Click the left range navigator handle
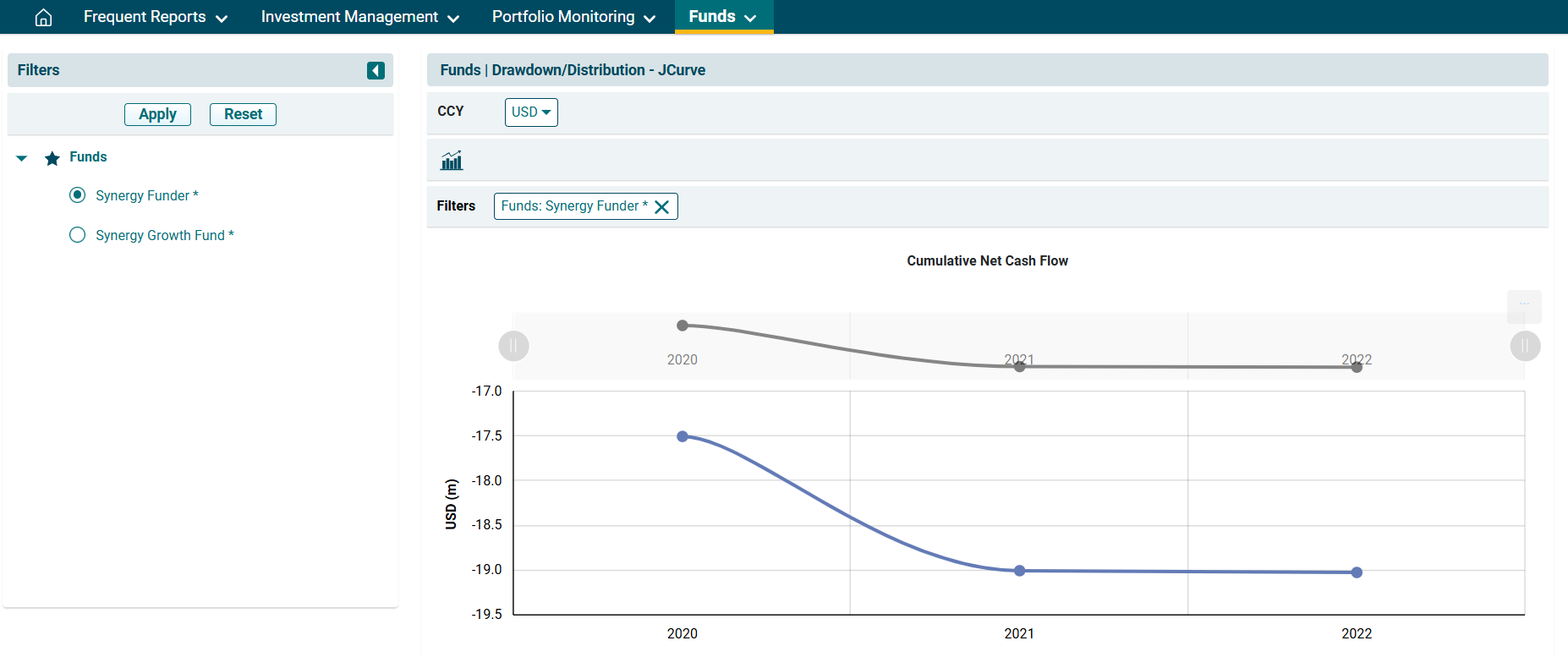This screenshot has width=1568, height=657. (x=513, y=346)
